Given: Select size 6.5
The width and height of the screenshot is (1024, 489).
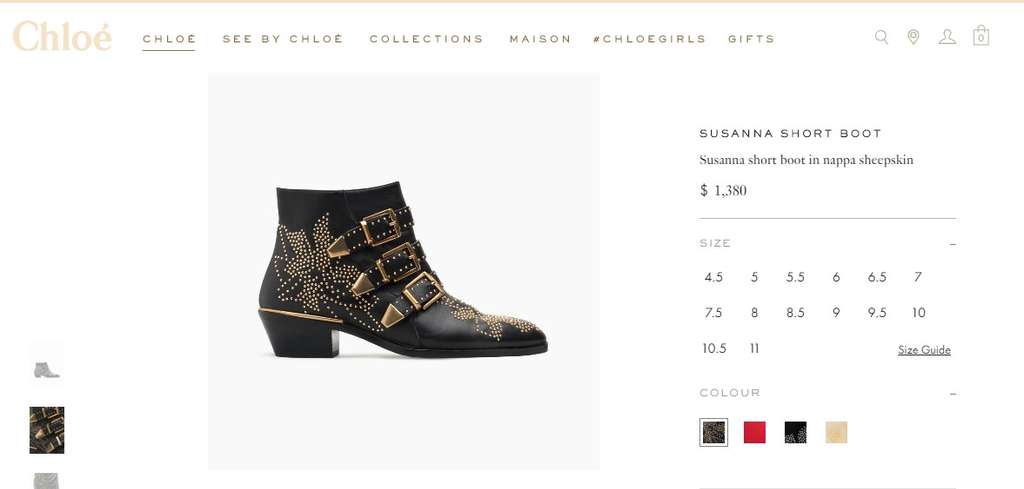Looking at the screenshot, I should tap(877, 277).
